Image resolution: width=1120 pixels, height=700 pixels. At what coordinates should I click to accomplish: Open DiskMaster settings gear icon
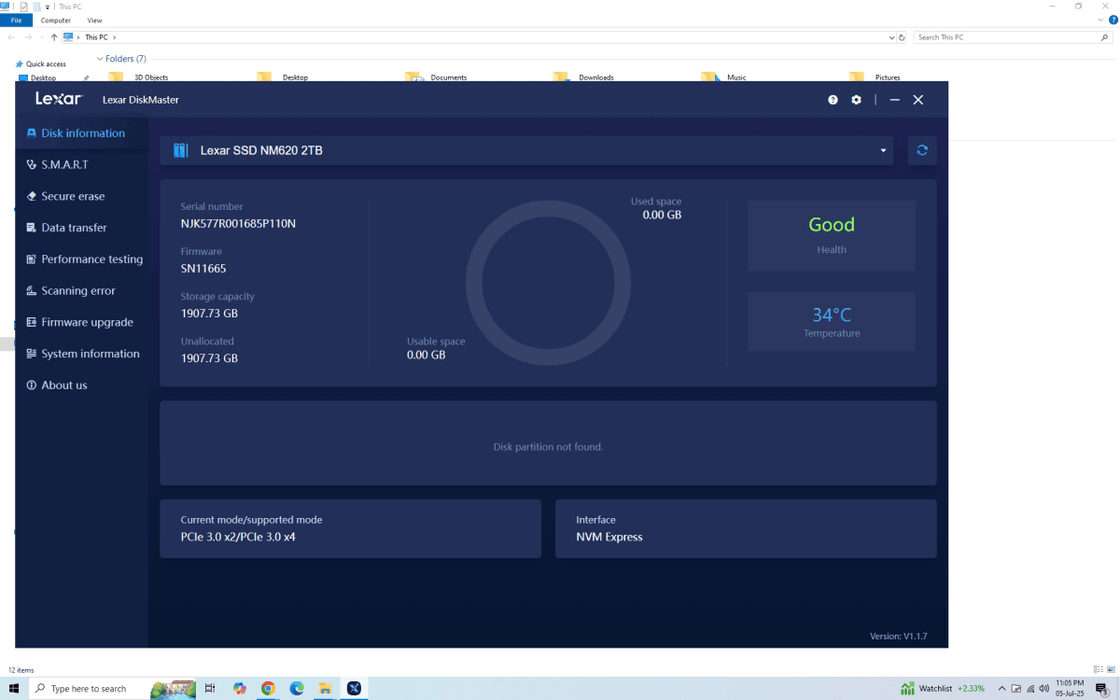[856, 100]
